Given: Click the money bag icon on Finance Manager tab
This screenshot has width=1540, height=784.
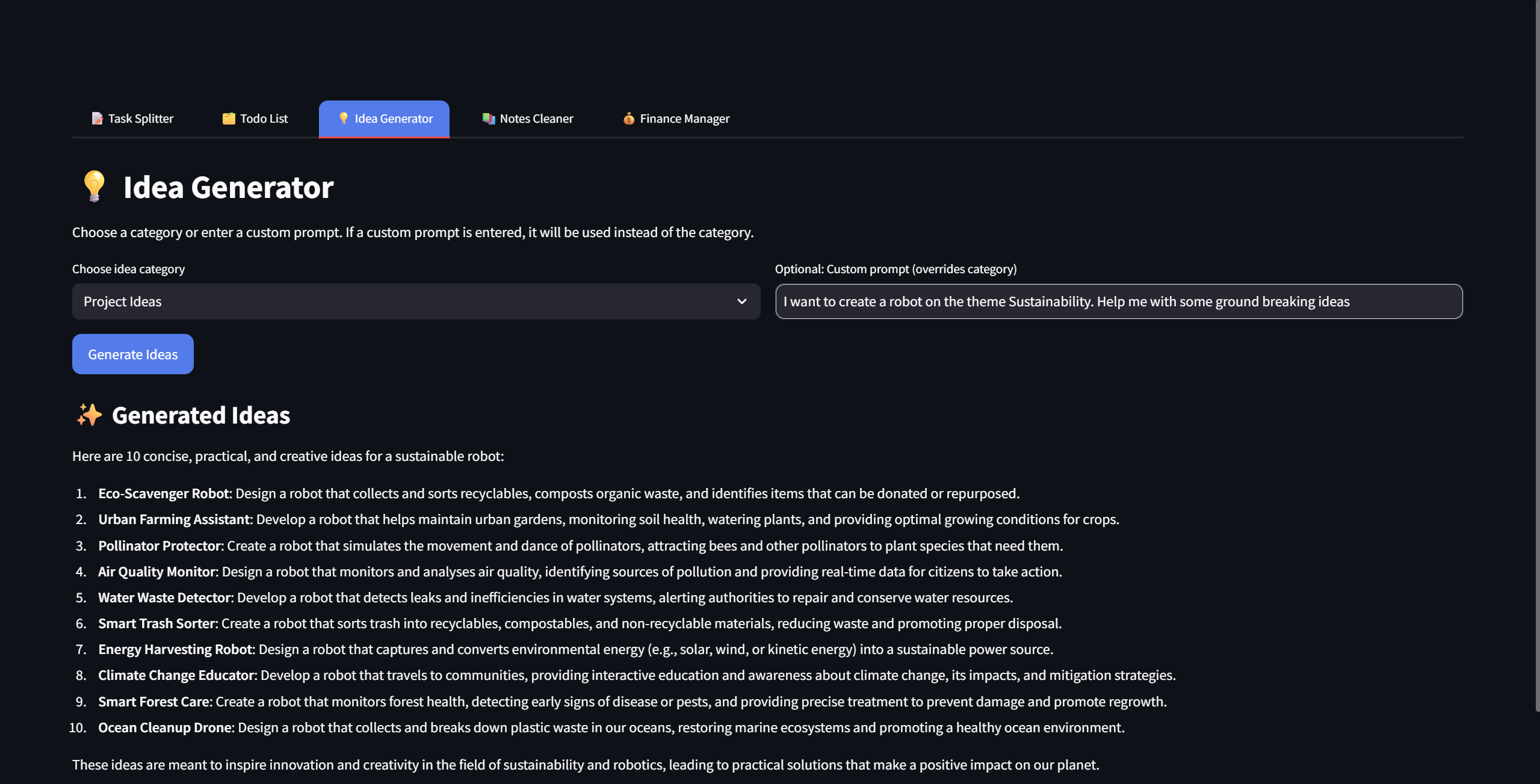Looking at the screenshot, I should coord(628,119).
